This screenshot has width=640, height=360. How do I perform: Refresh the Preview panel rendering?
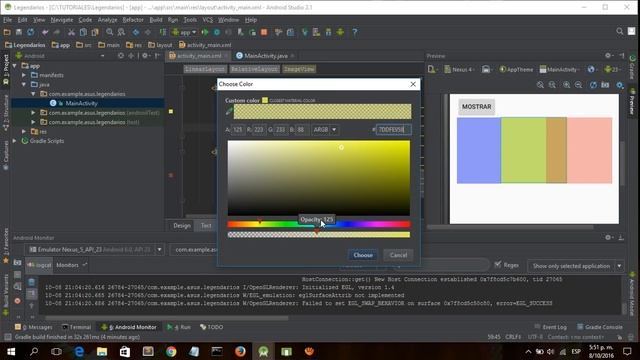pyautogui.click(x=593, y=85)
